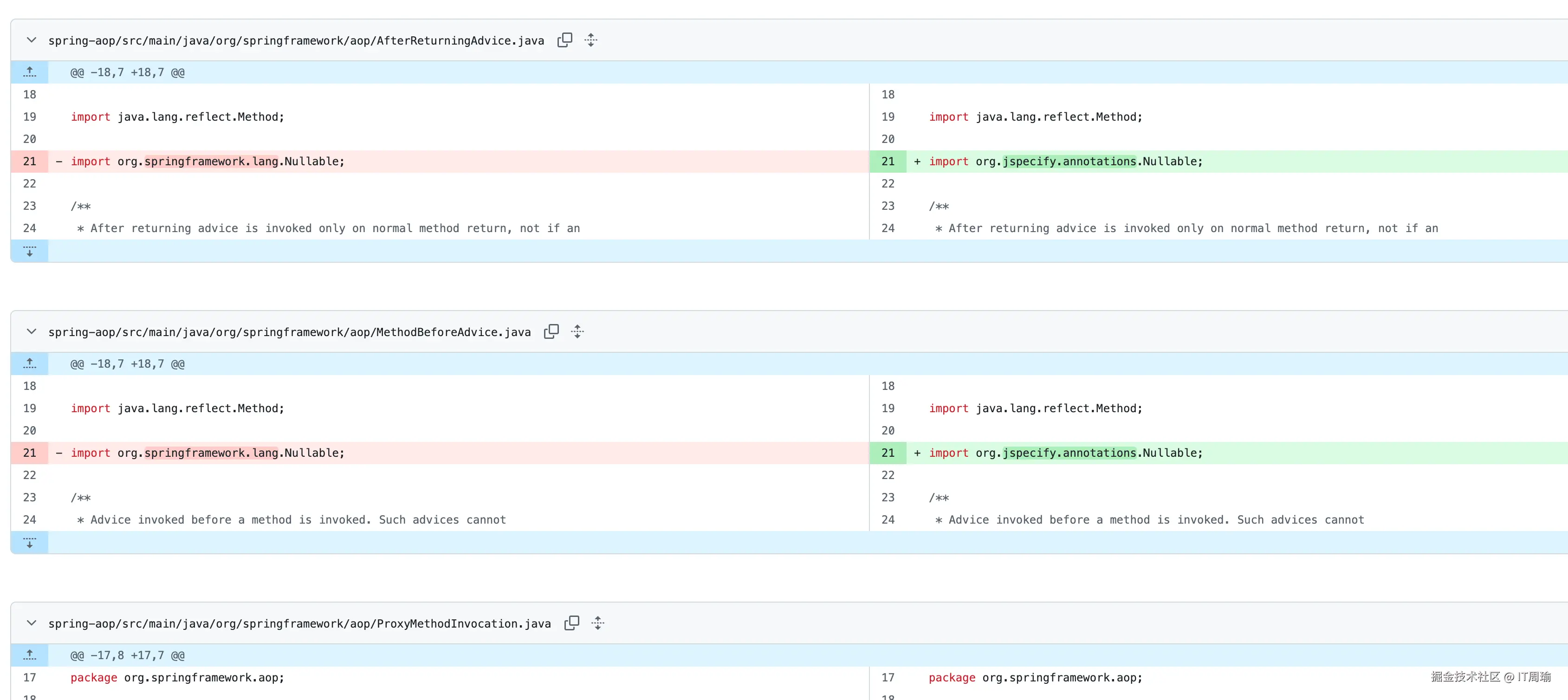The height and width of the screenshot is (700, 1568).
Task: Expand all lines in ProxyMethodInvocation.java
Action: click(597, 623)
